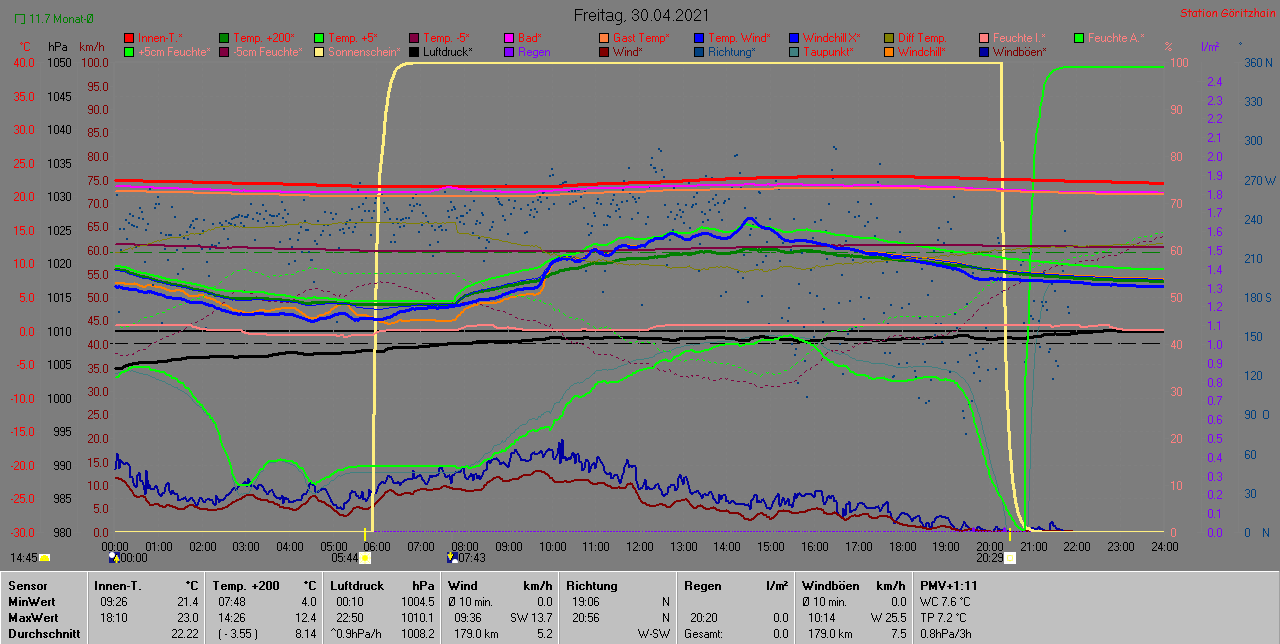Click the dark green Temp. +200 swatch
Image resolution: width=1280 pixels, height=644 pixels.
[224, 38]
